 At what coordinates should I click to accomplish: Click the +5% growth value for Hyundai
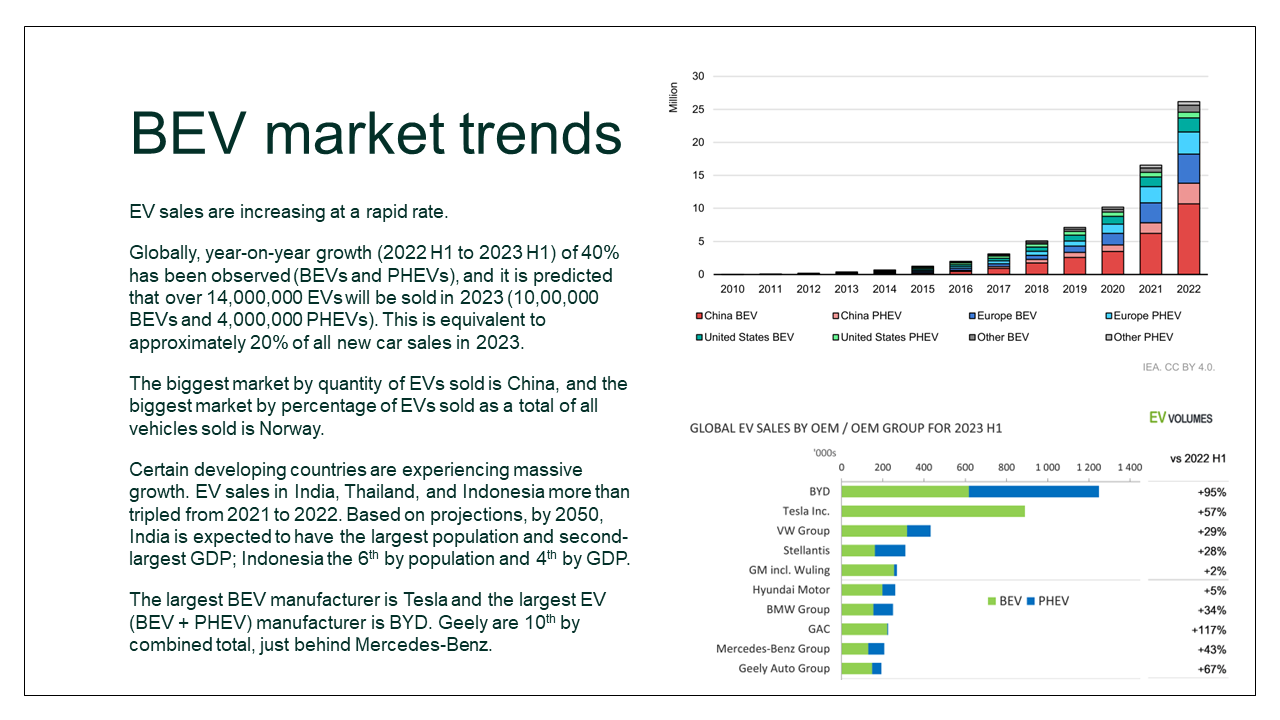(1214, 590)
